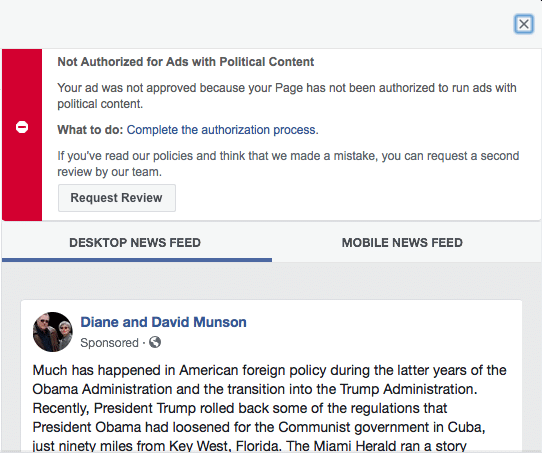Click the red no-entry warning icon

point(22,127)
